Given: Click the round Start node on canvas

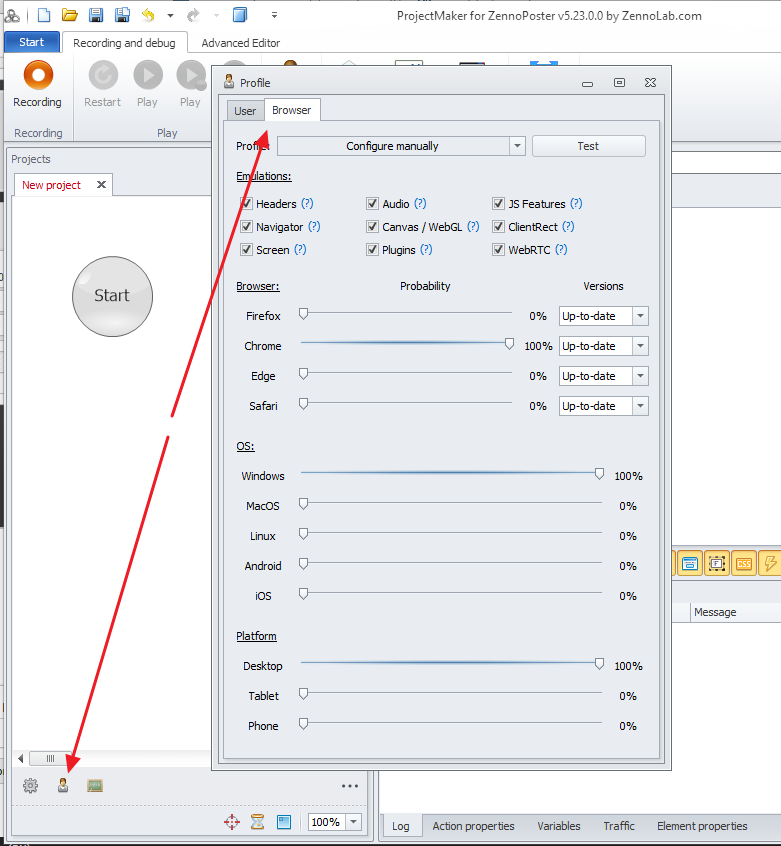Looking at the screenshot, I should click(x=113, y=296).
